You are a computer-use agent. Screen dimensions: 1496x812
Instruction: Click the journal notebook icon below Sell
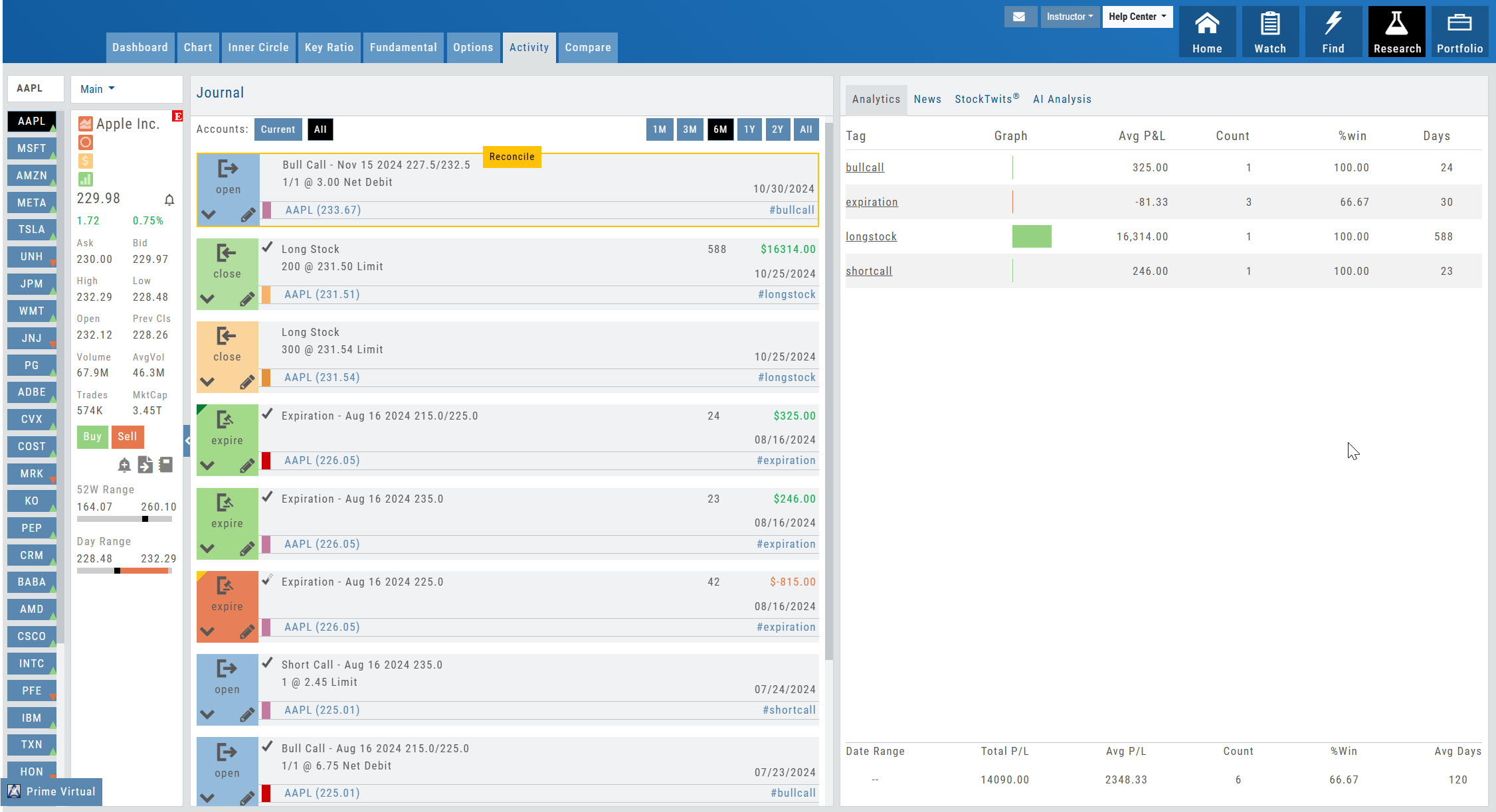(x=166, y=465)
